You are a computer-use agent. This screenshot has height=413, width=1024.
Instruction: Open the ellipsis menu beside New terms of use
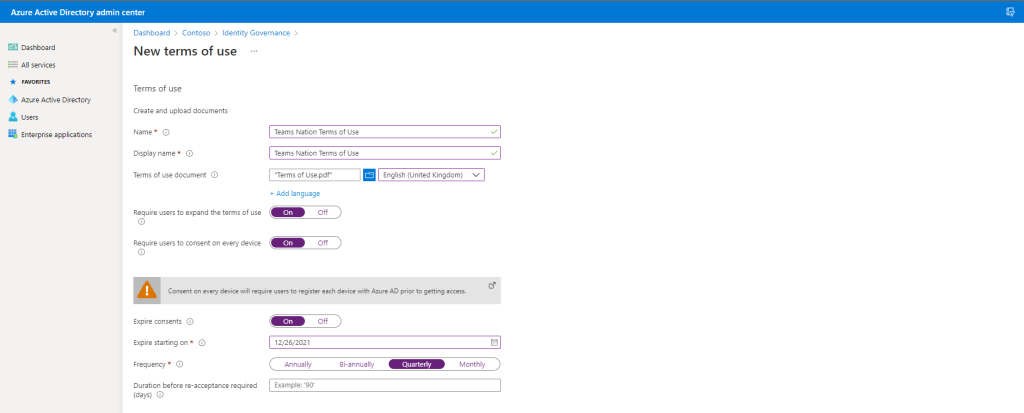coord(254,51)
